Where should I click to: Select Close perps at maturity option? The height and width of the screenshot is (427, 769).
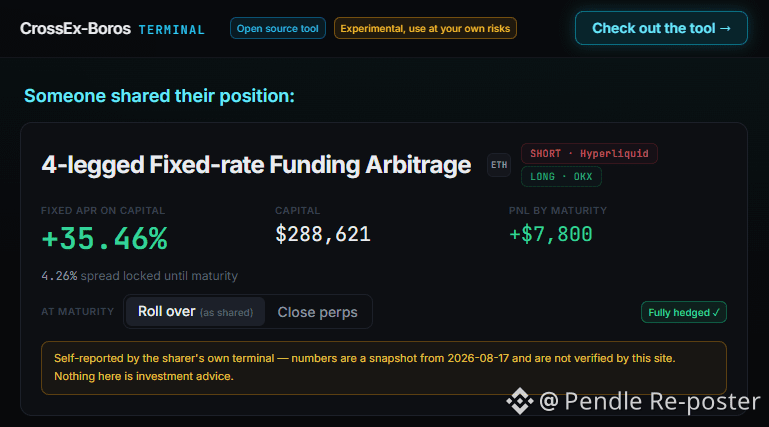[x=317, y=312]
